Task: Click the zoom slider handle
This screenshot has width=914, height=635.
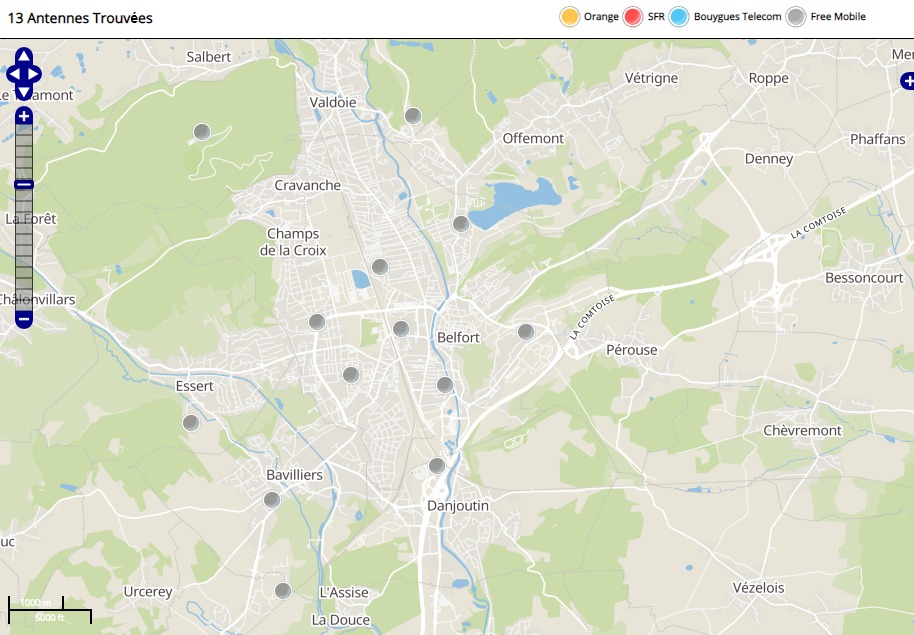Action: (x=24, y=184)
